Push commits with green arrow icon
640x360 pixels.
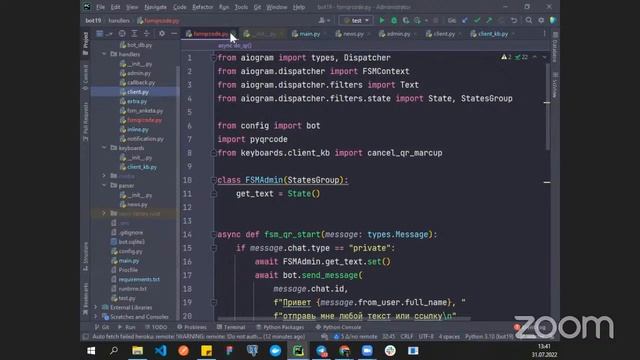[489, 20]
